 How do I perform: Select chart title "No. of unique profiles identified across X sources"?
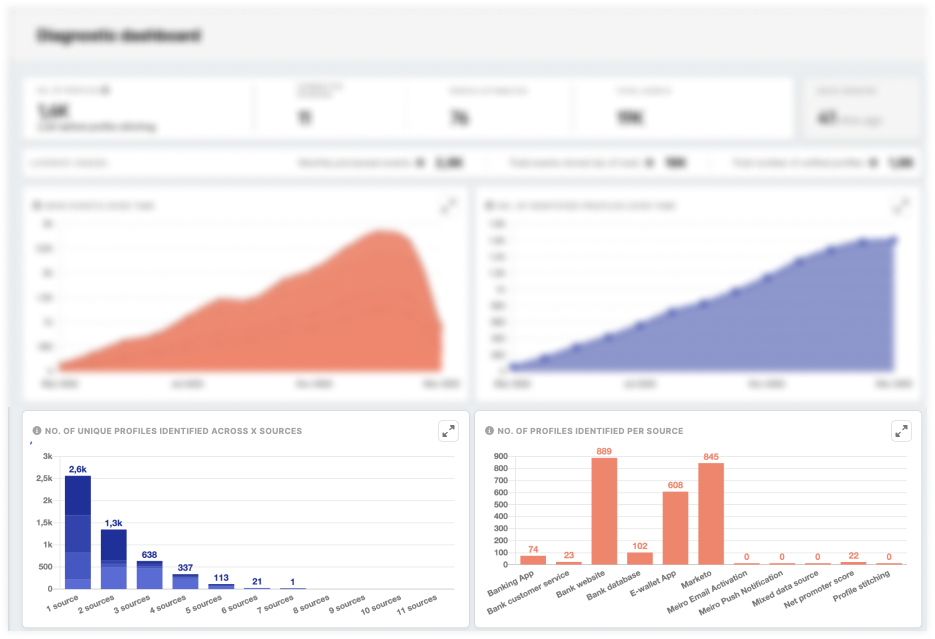(174, 431)
